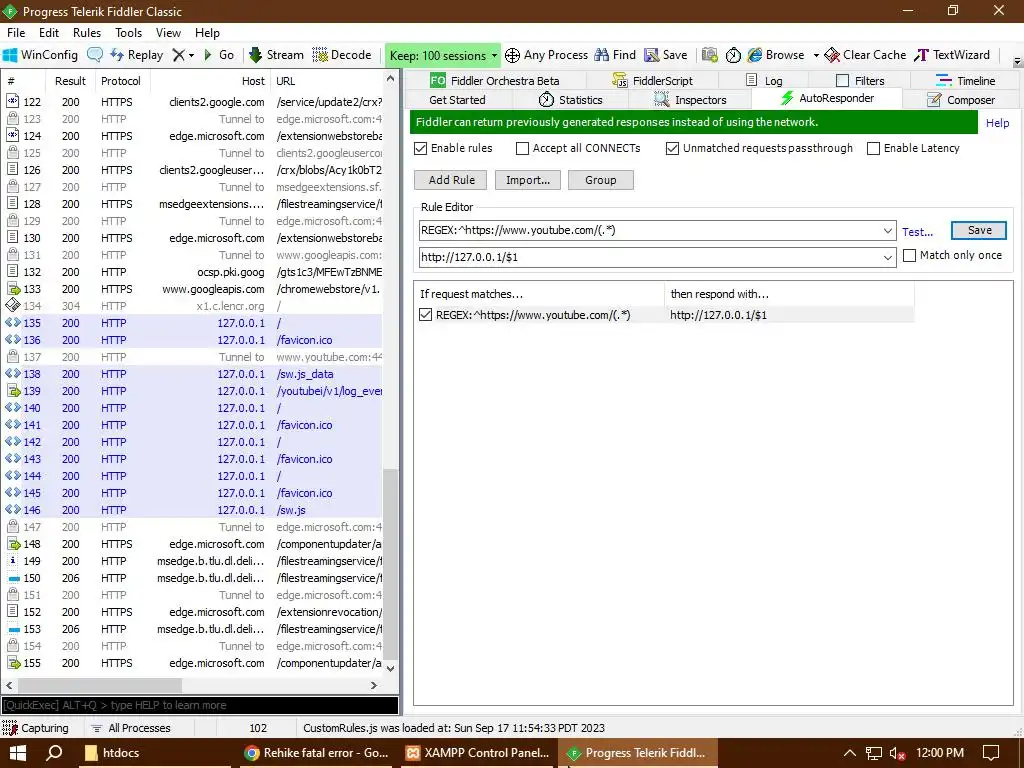This screenshot has width=1024, height=768.
Task: Click the QuickExec command input box
Action: coord(200,705)
